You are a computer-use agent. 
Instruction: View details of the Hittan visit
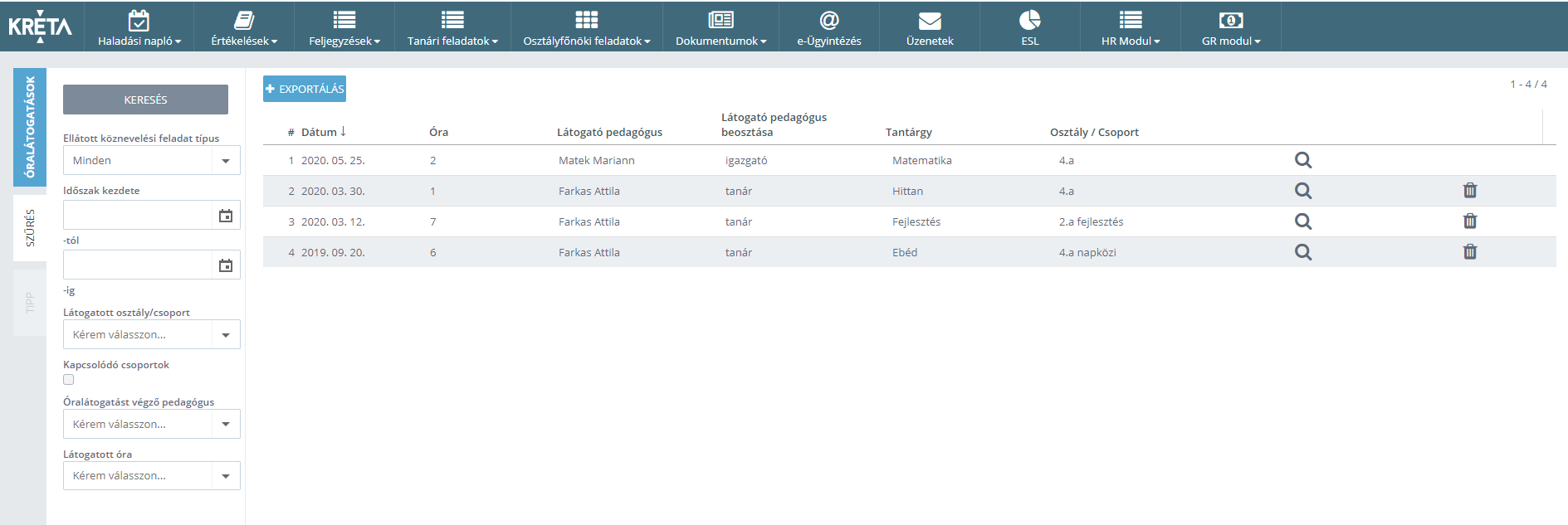click(x=1303, y=191)
